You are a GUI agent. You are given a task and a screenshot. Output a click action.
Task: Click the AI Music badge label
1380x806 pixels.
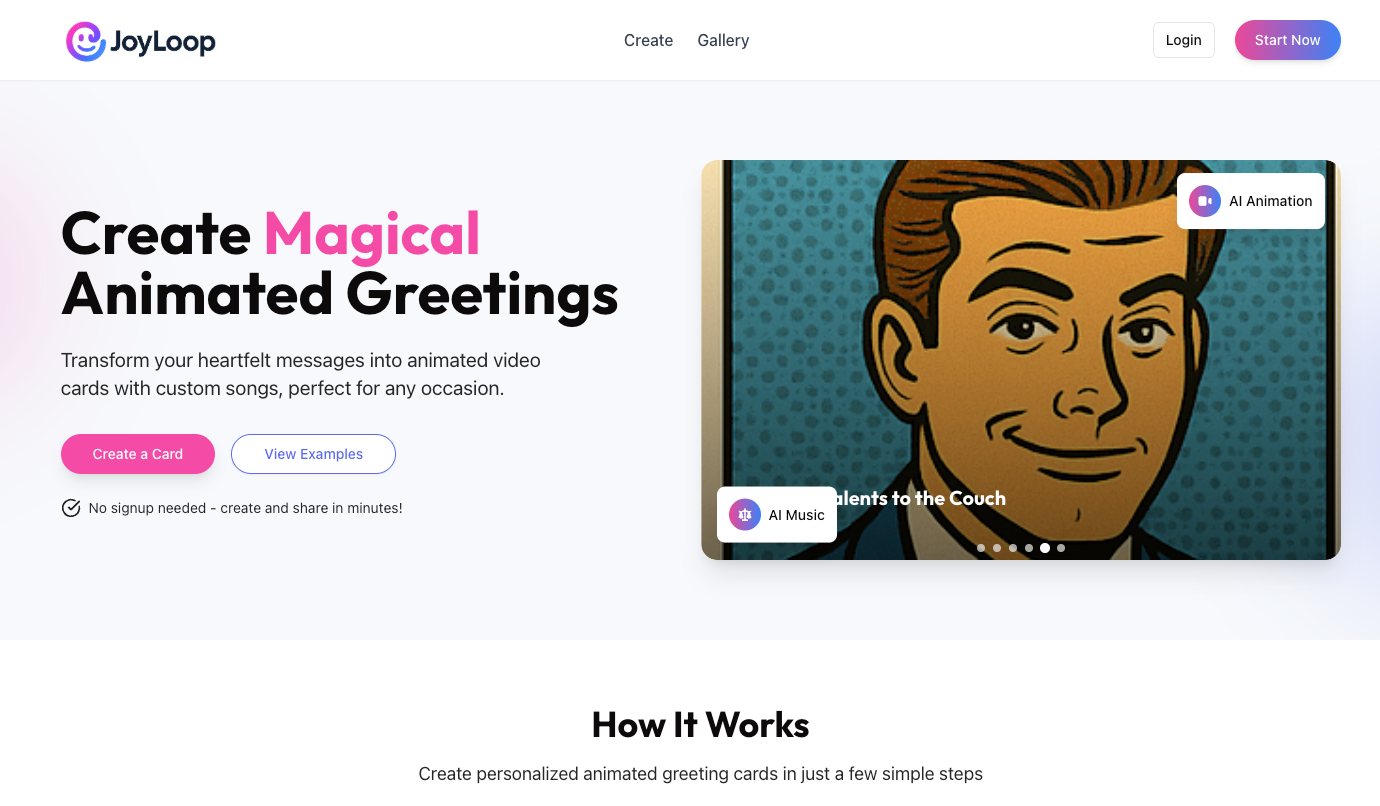[x=796, y=515]
